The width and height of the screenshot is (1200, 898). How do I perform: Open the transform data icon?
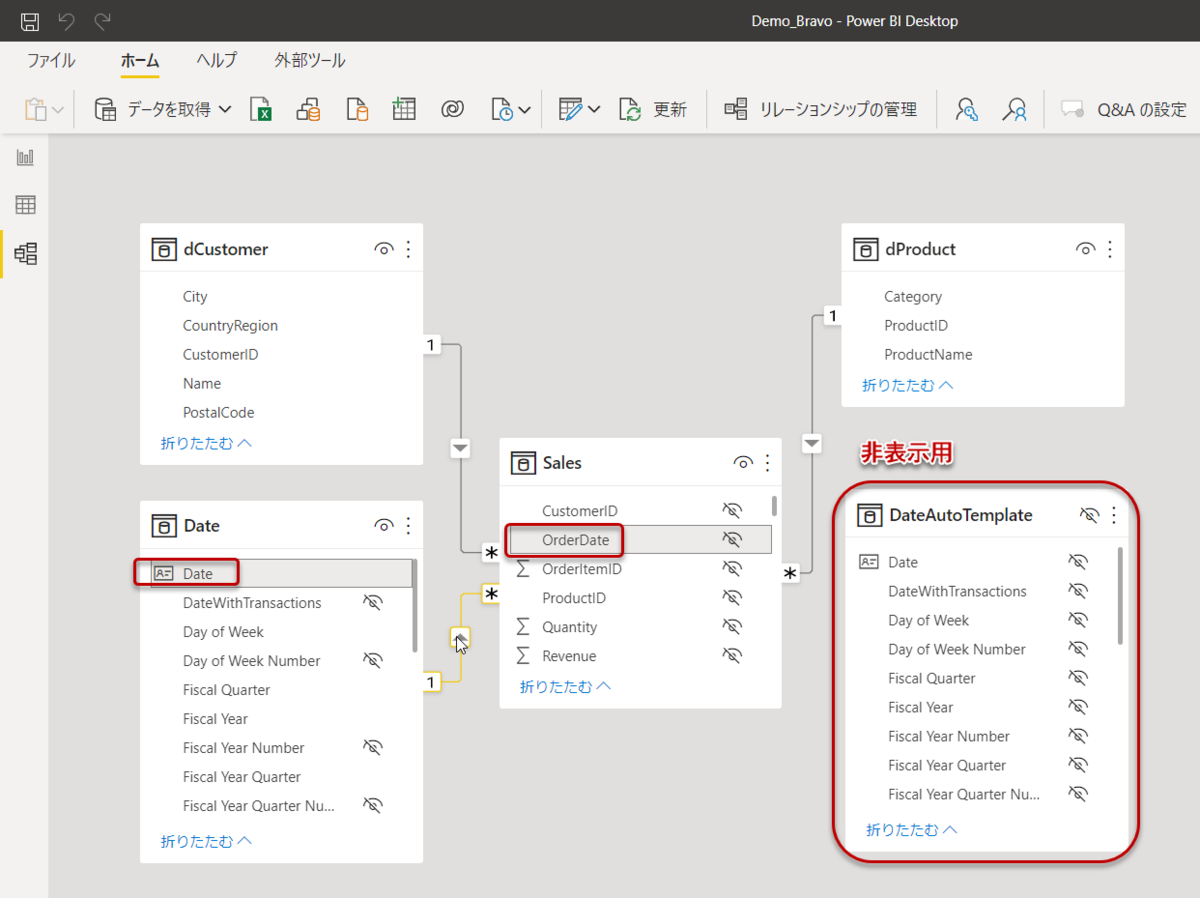click(571, 109)
